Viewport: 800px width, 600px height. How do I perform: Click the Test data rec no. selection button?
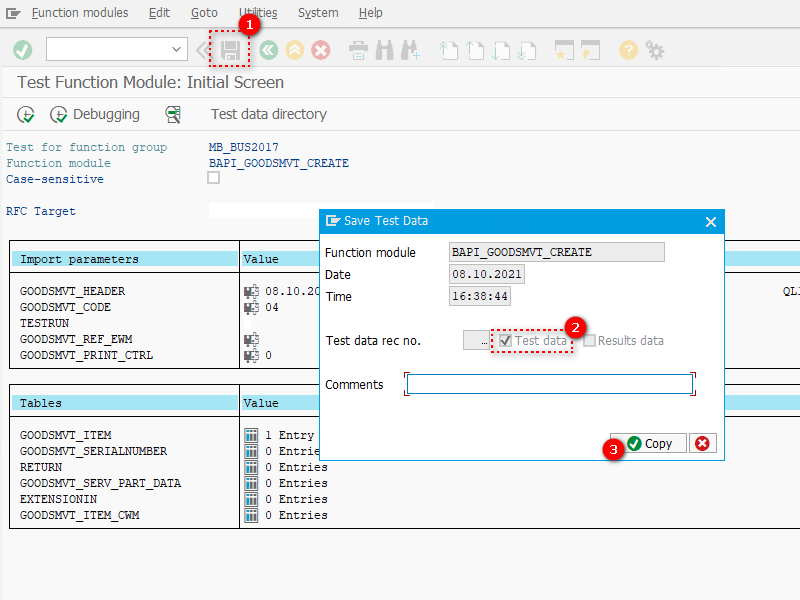click(477, 340)
